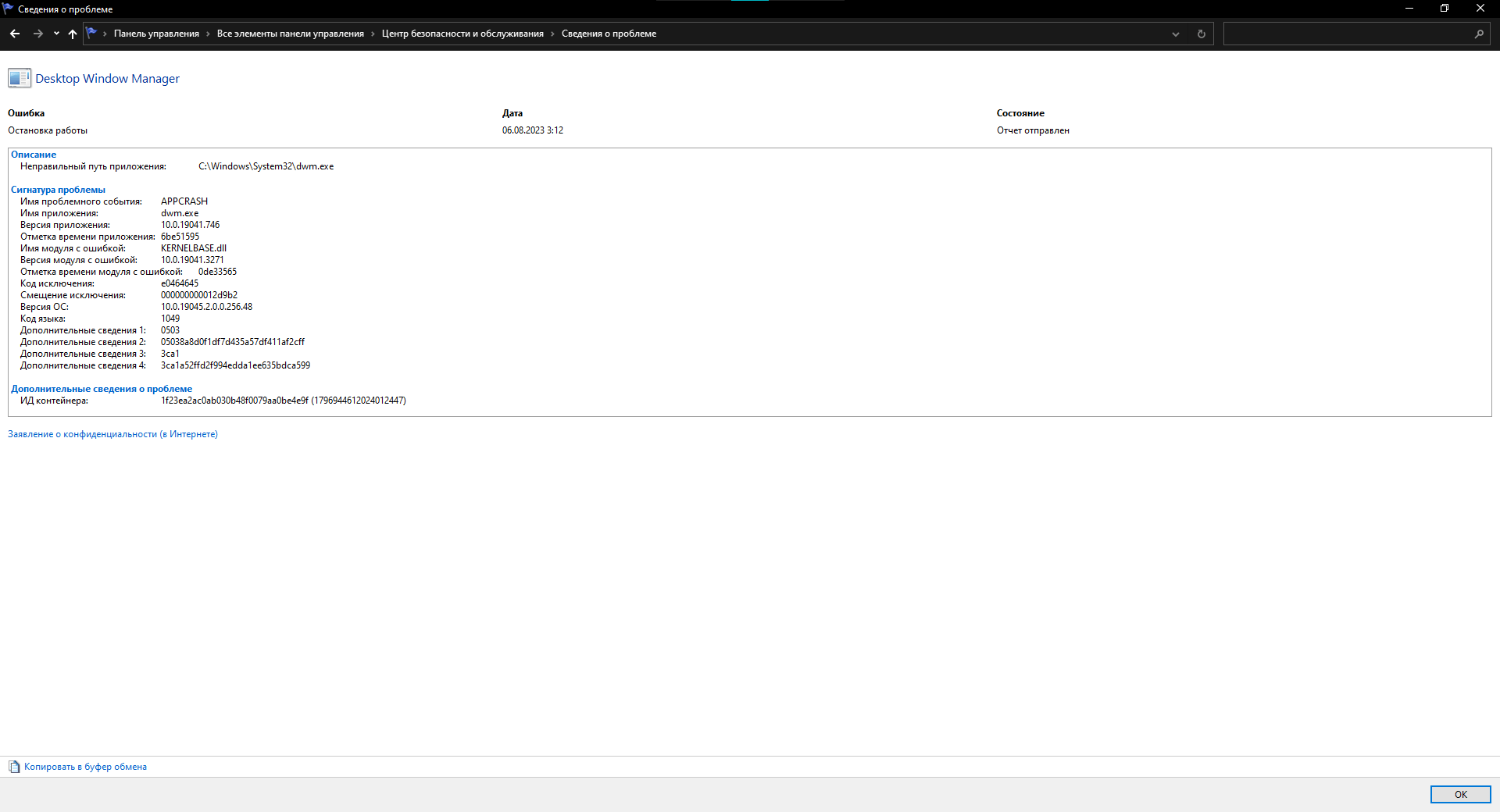Image resolution: width=1500 pixels, height=812 pixels.
Task: Click the application name value 'dwm.exe'
Action: (x=180, y=213)
